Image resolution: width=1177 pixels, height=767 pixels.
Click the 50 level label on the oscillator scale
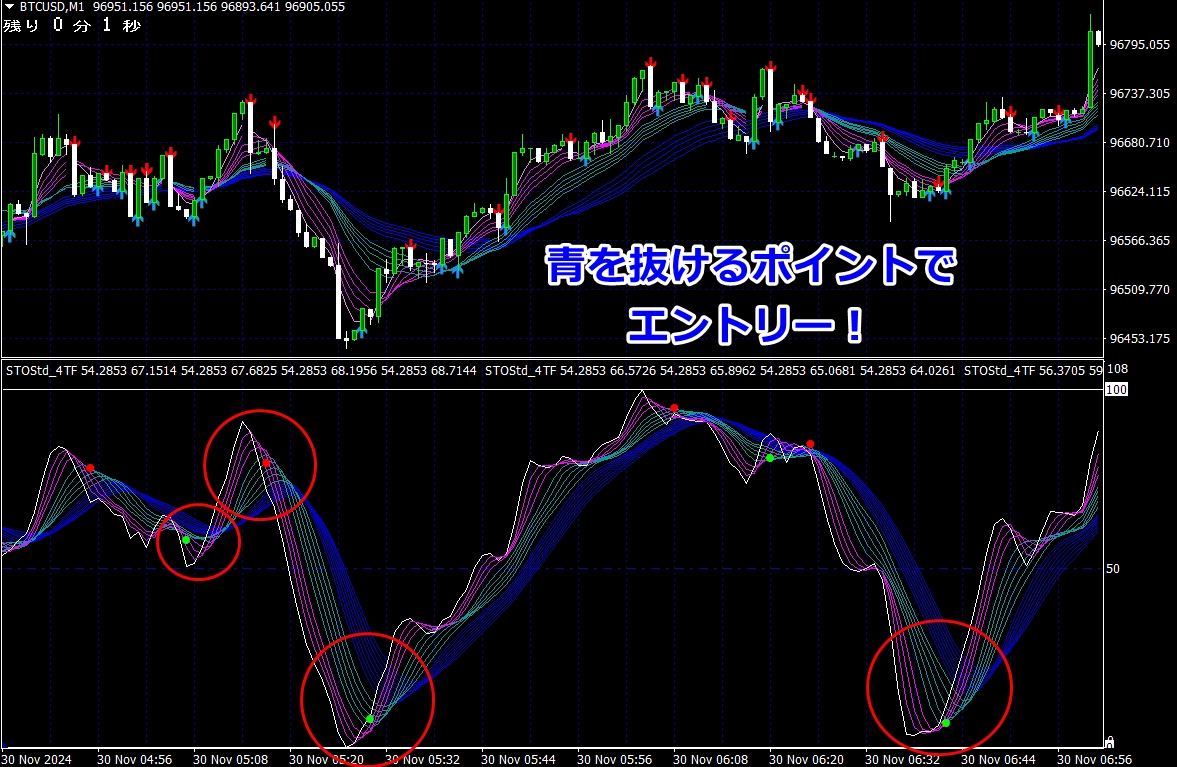[1111, 569]
